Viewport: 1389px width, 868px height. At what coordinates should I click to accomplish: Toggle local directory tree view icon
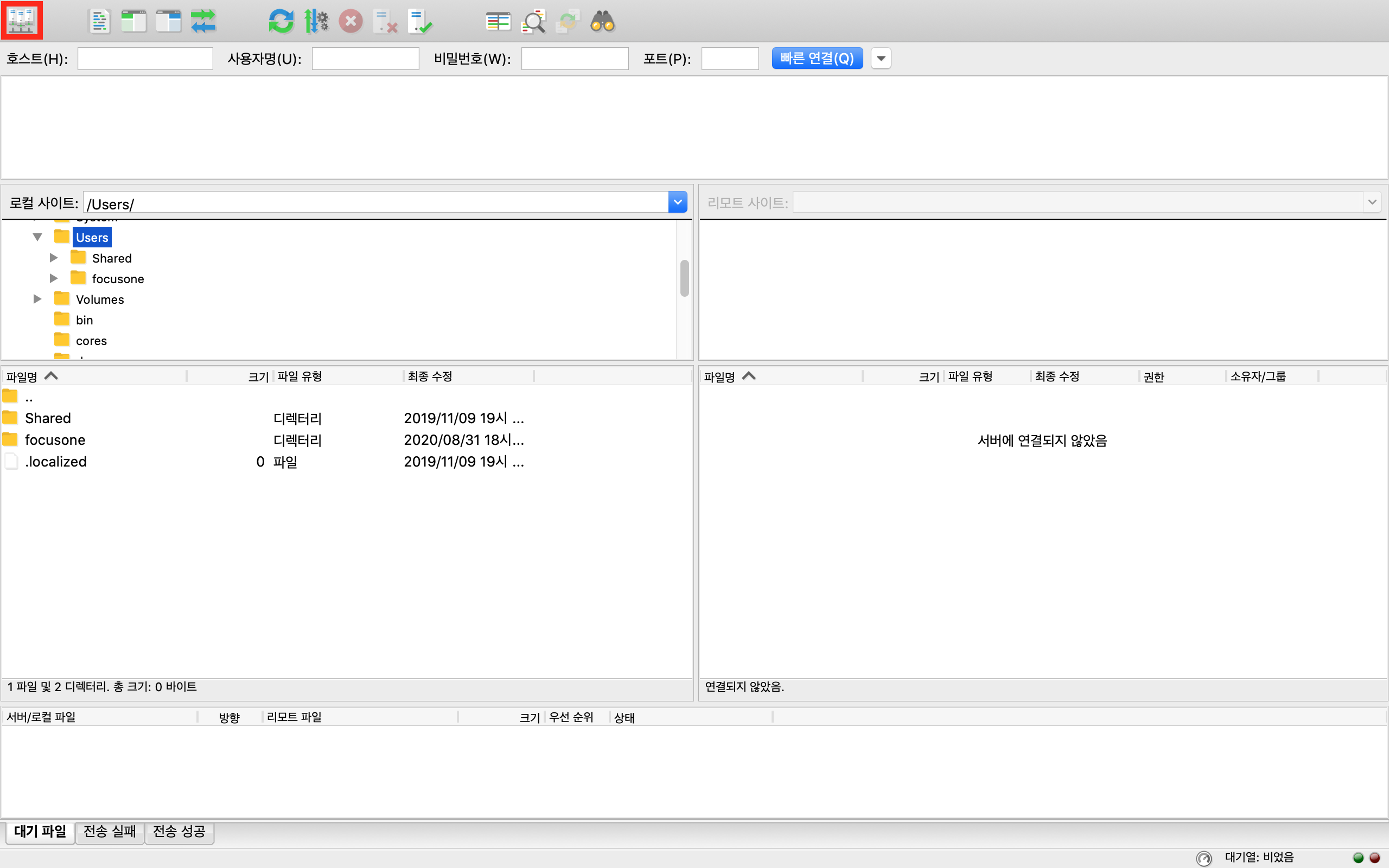pyautogui.click(x=133, y=22)
